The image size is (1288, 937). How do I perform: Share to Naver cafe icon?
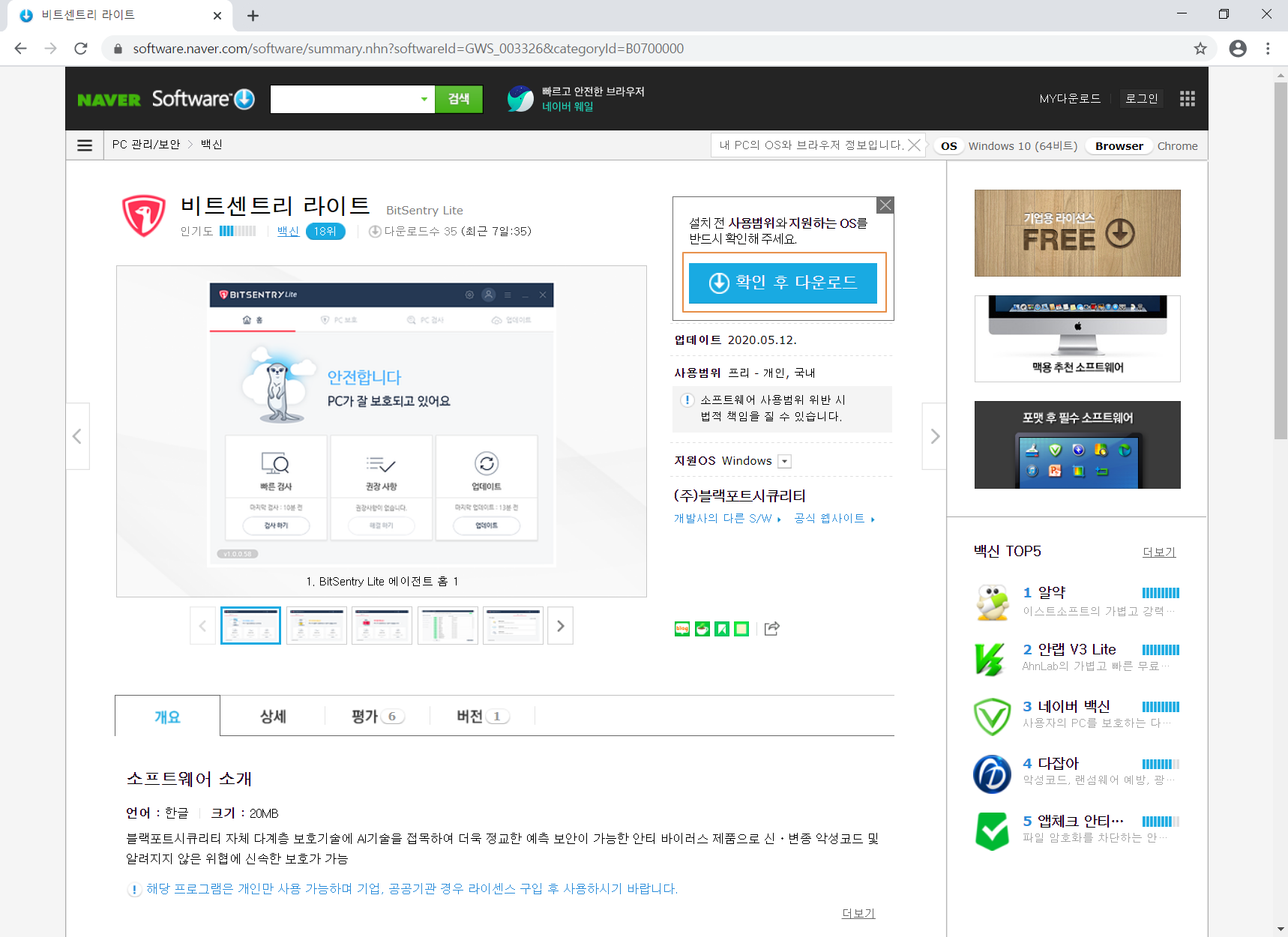click(x=702, y=629)
